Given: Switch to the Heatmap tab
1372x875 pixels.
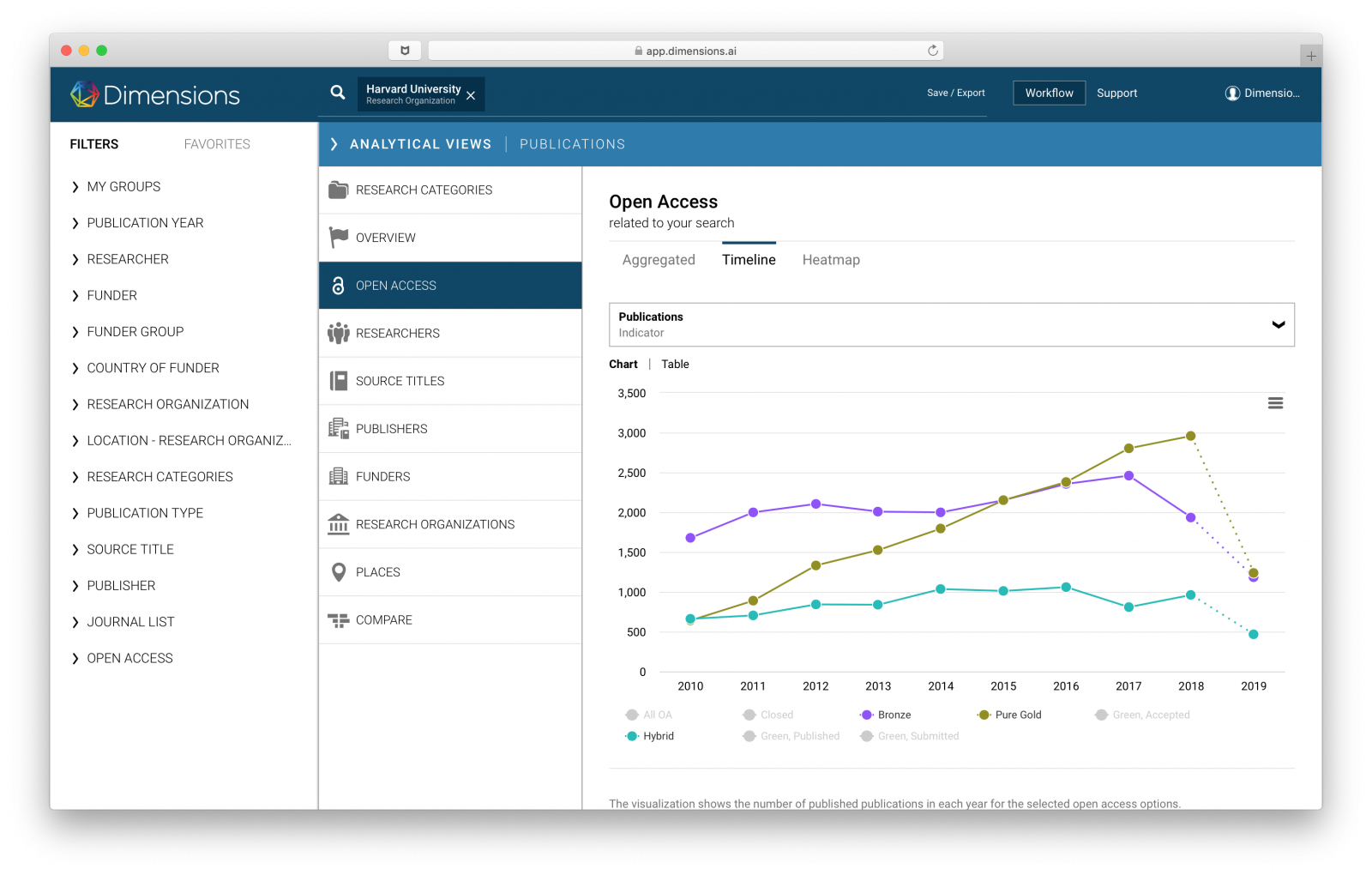Looking at the screenshot, I should coord(830,260).
